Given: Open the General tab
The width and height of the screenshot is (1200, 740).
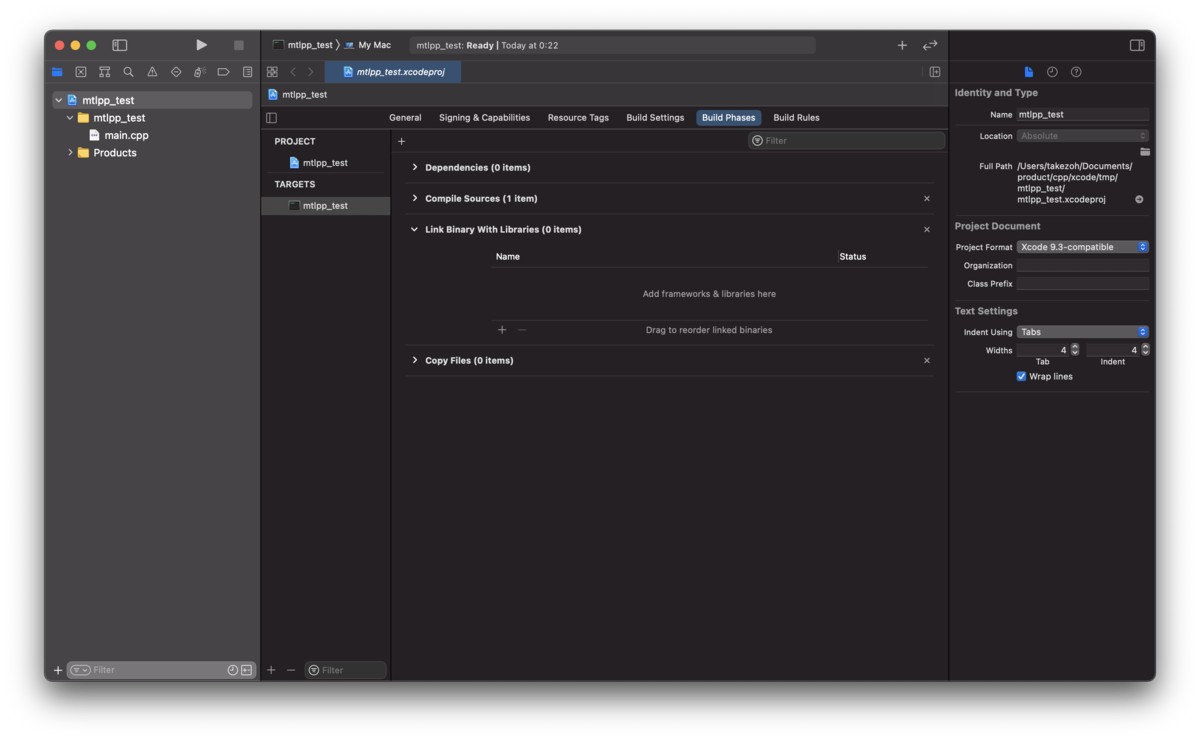Looking at the screenshot, I should coord(405,118).
